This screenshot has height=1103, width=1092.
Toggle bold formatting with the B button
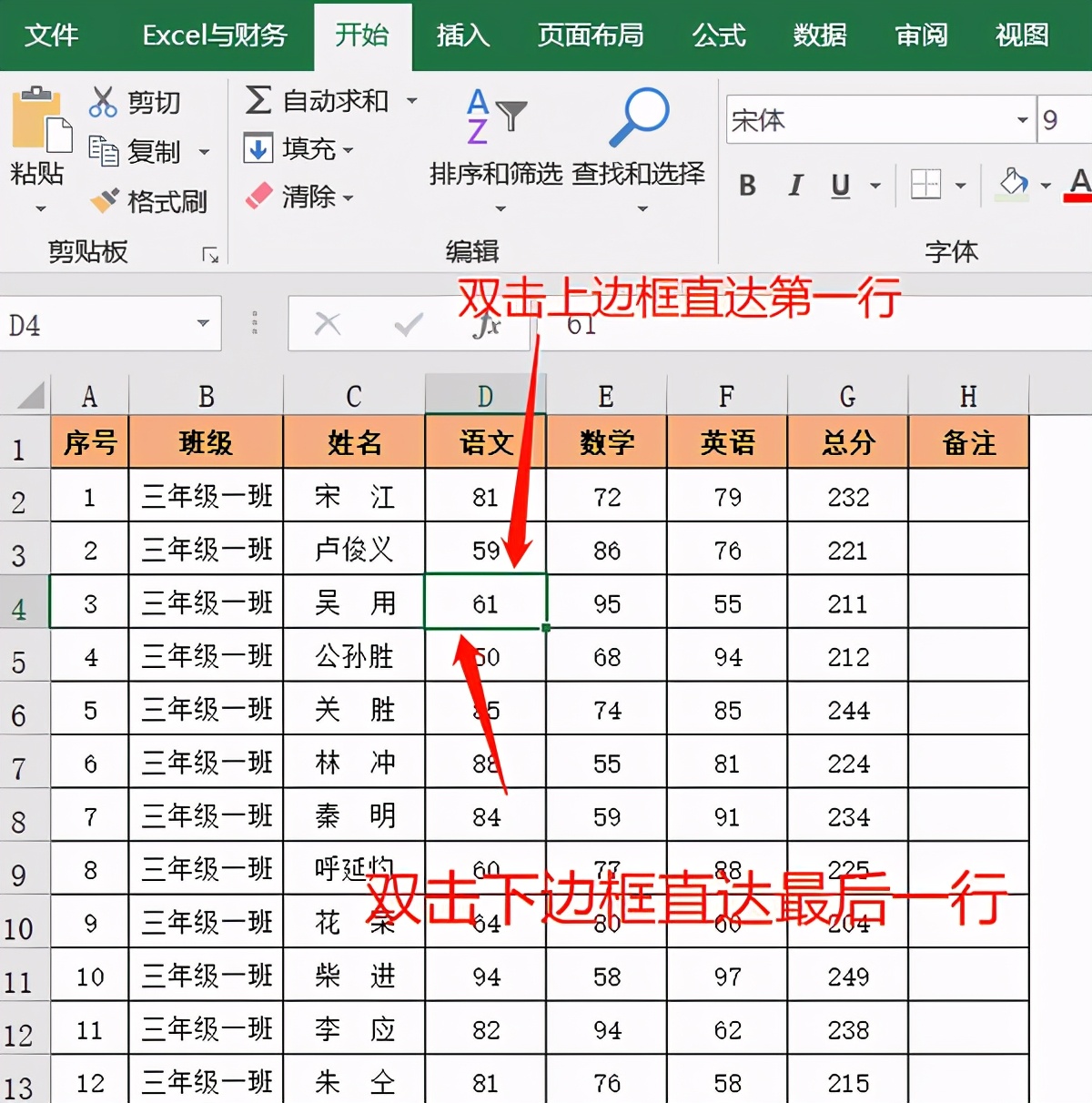[x=746, y=186]
